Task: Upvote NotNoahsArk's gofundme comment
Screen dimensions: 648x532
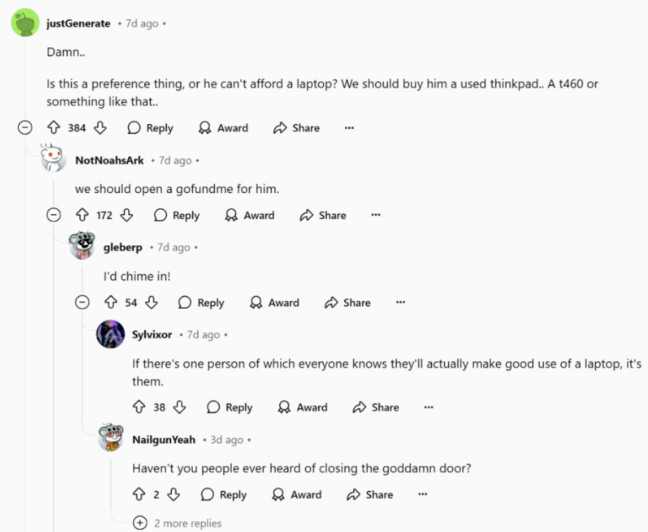Action: pyautogui.click(x=82, y=215)
